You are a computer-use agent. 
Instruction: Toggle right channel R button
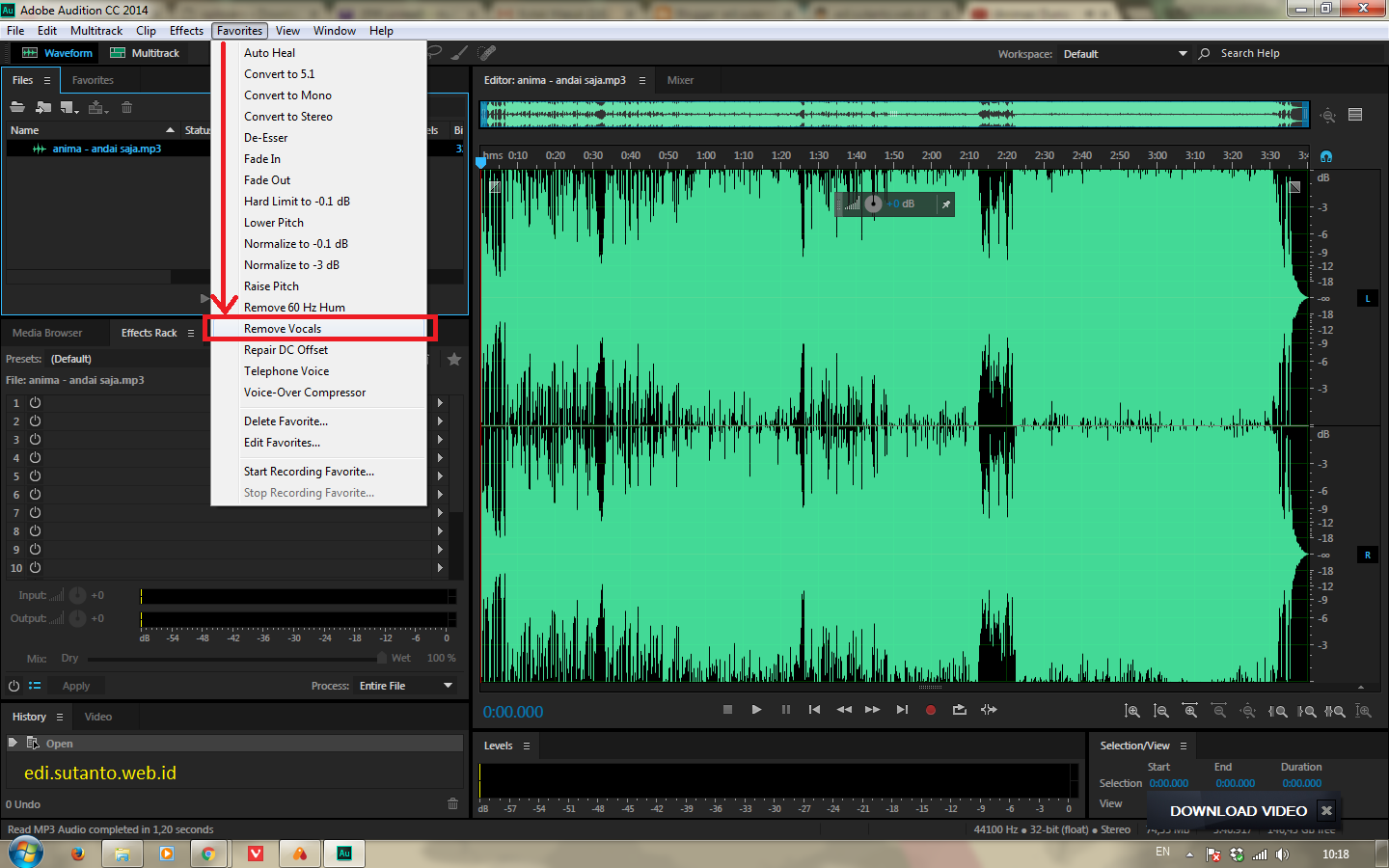(x=1367, y=555)
